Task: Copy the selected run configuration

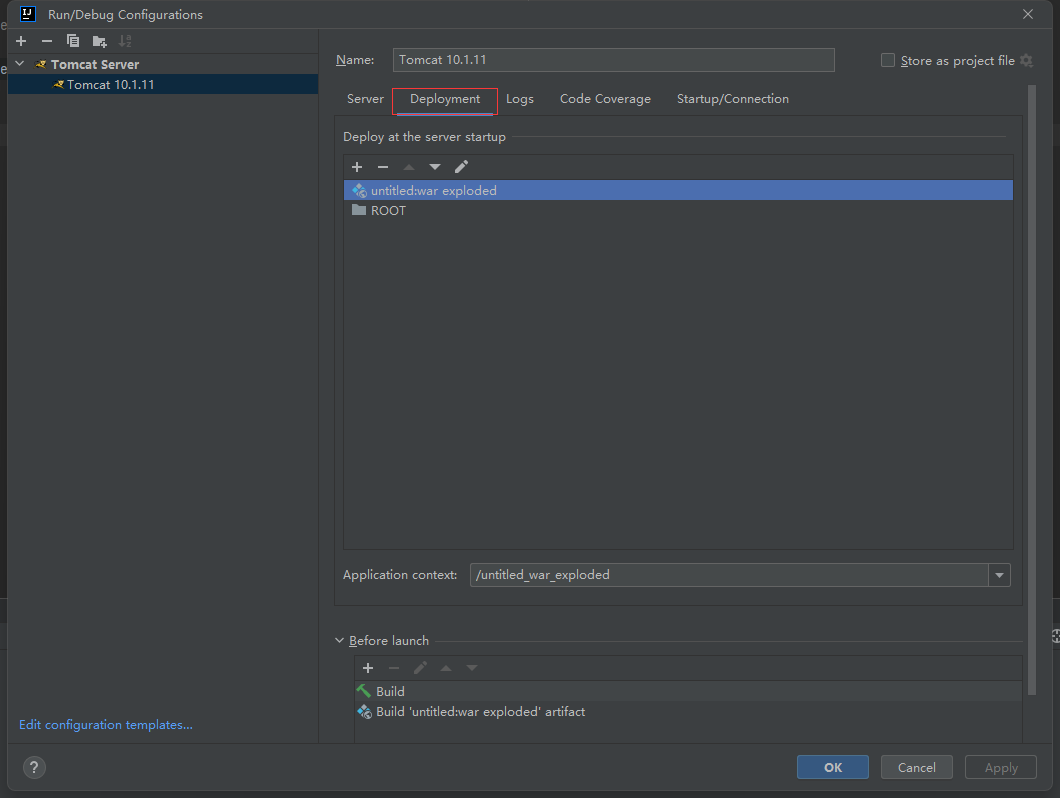Action: [x=73, y=41]
